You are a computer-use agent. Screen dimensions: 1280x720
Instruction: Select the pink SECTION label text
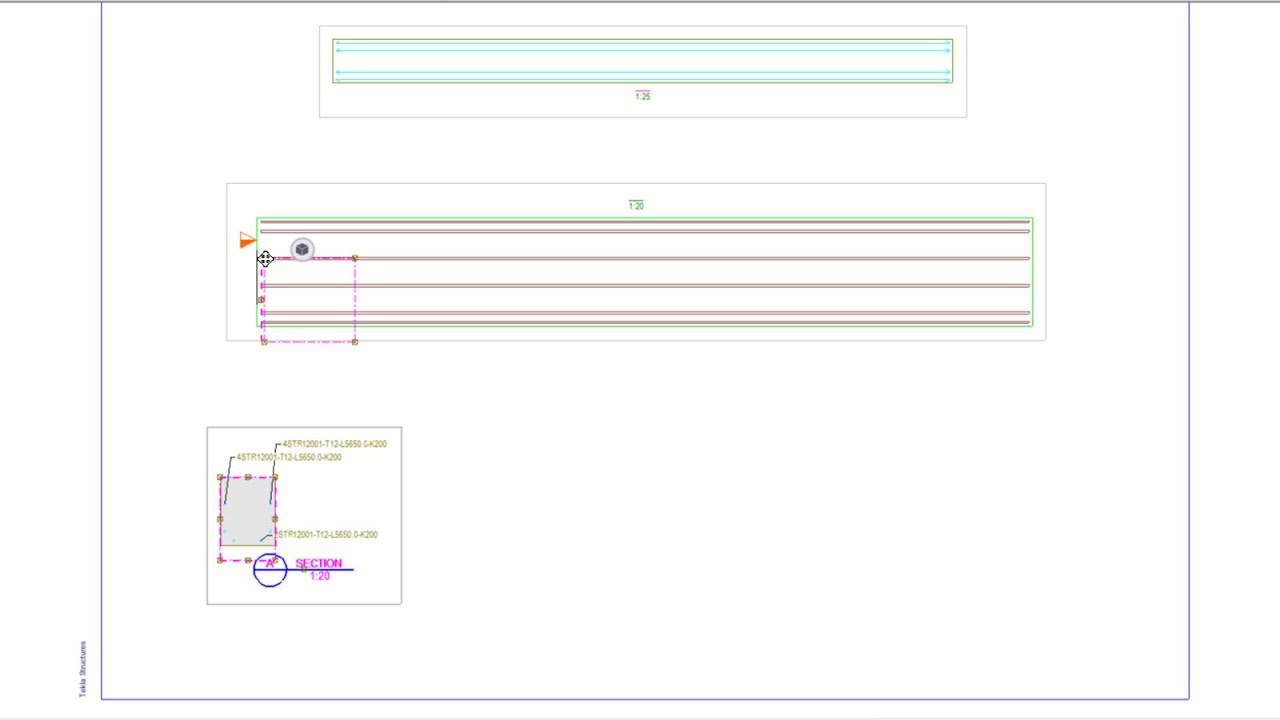pos(318,563)
